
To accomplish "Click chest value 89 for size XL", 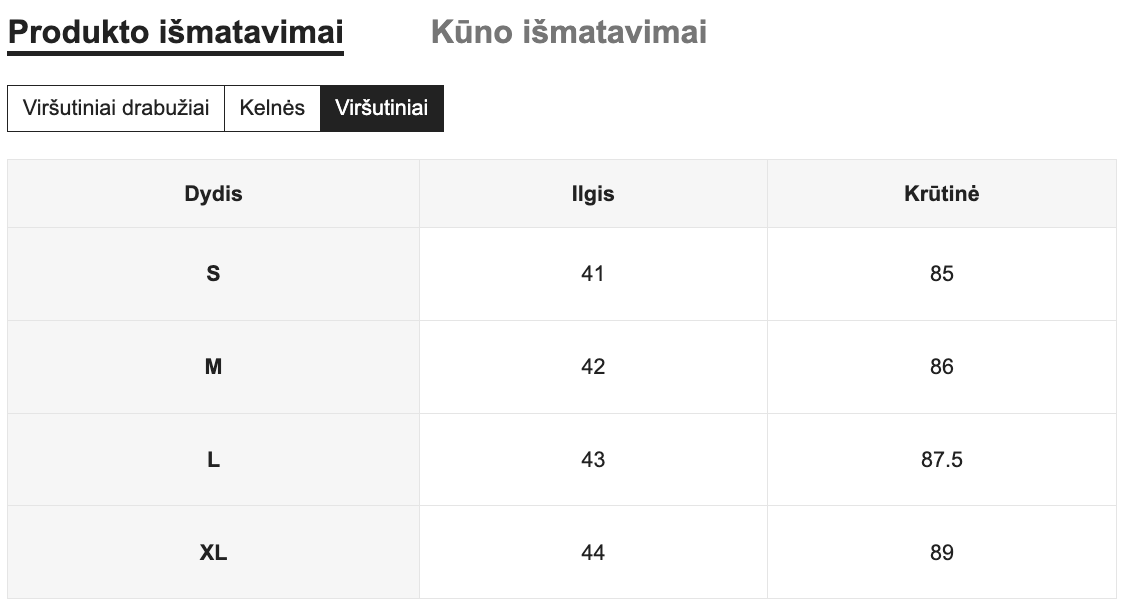I will pyautogui.click(x=942, y=552).
